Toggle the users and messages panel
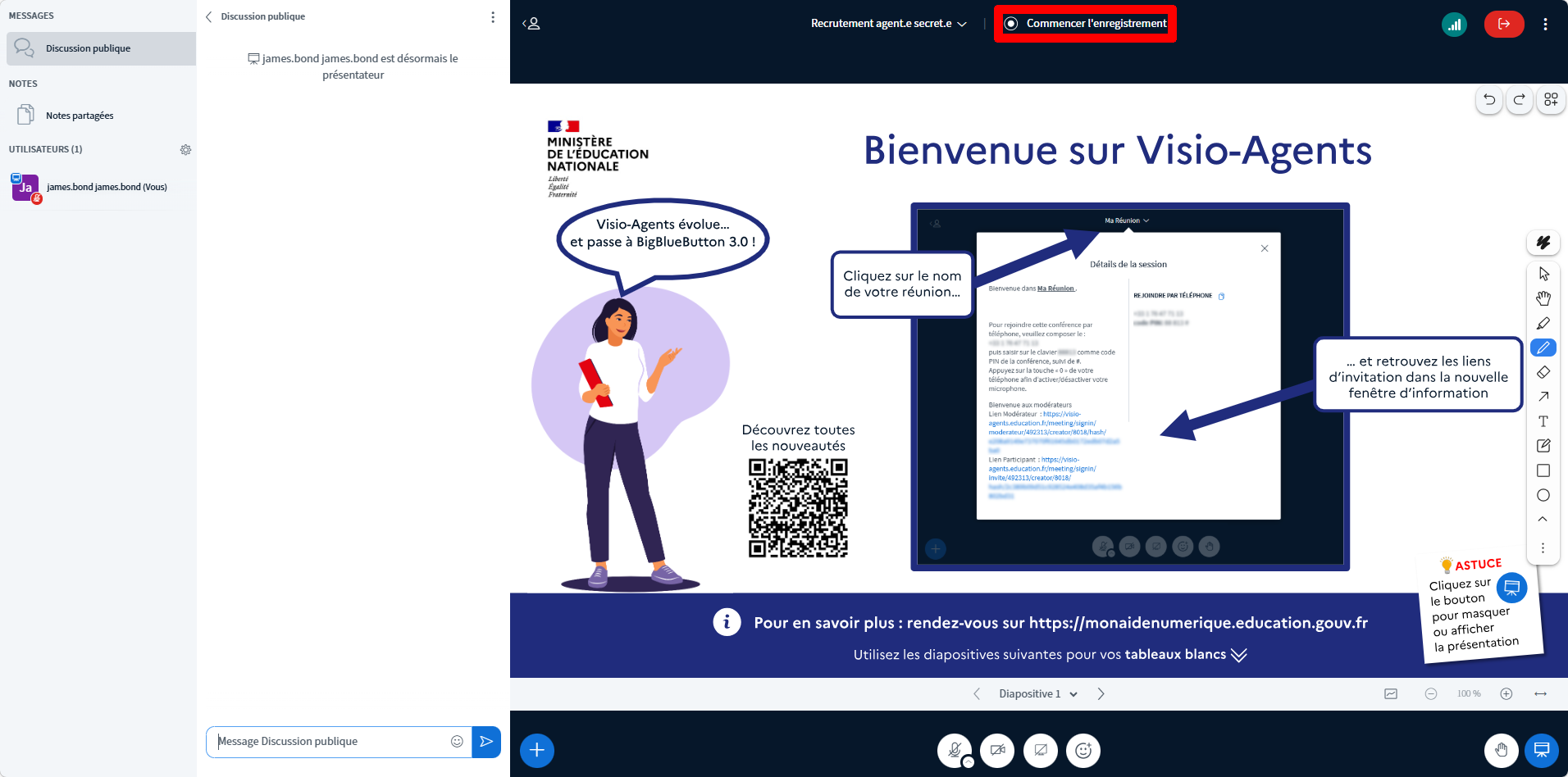Image resolution: width=1568 pixels, height=777 pixels. (531, 24)
